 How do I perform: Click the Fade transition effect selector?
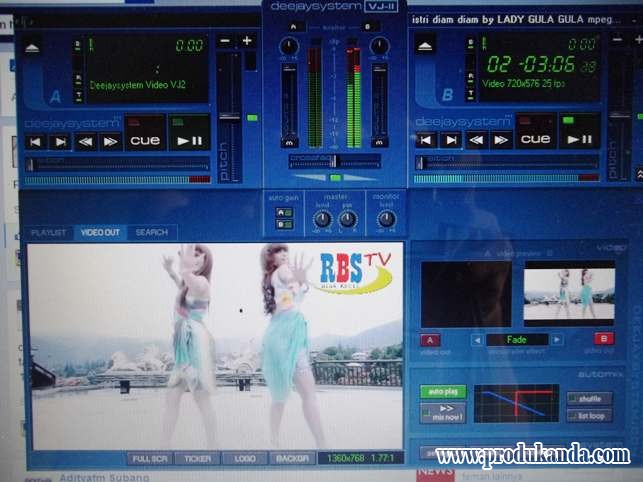(516, 340)
